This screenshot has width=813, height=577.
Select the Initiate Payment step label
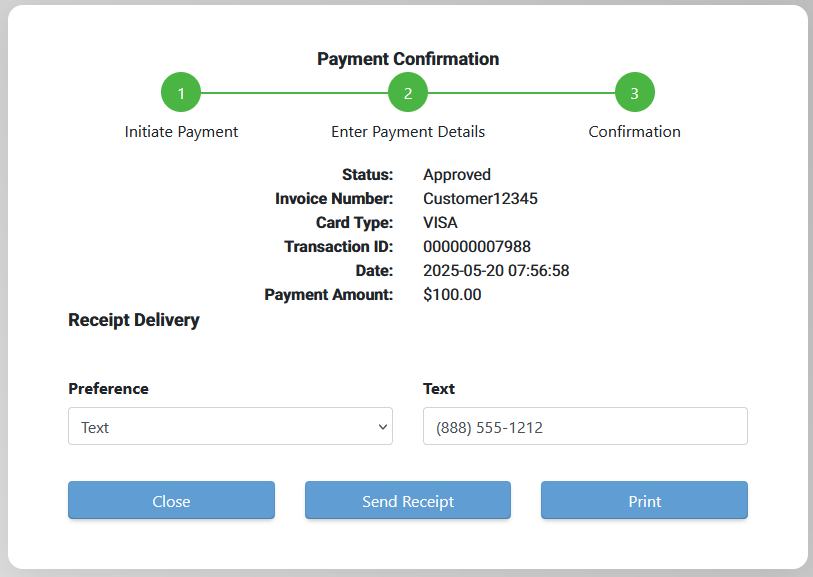tap(181, 132)
